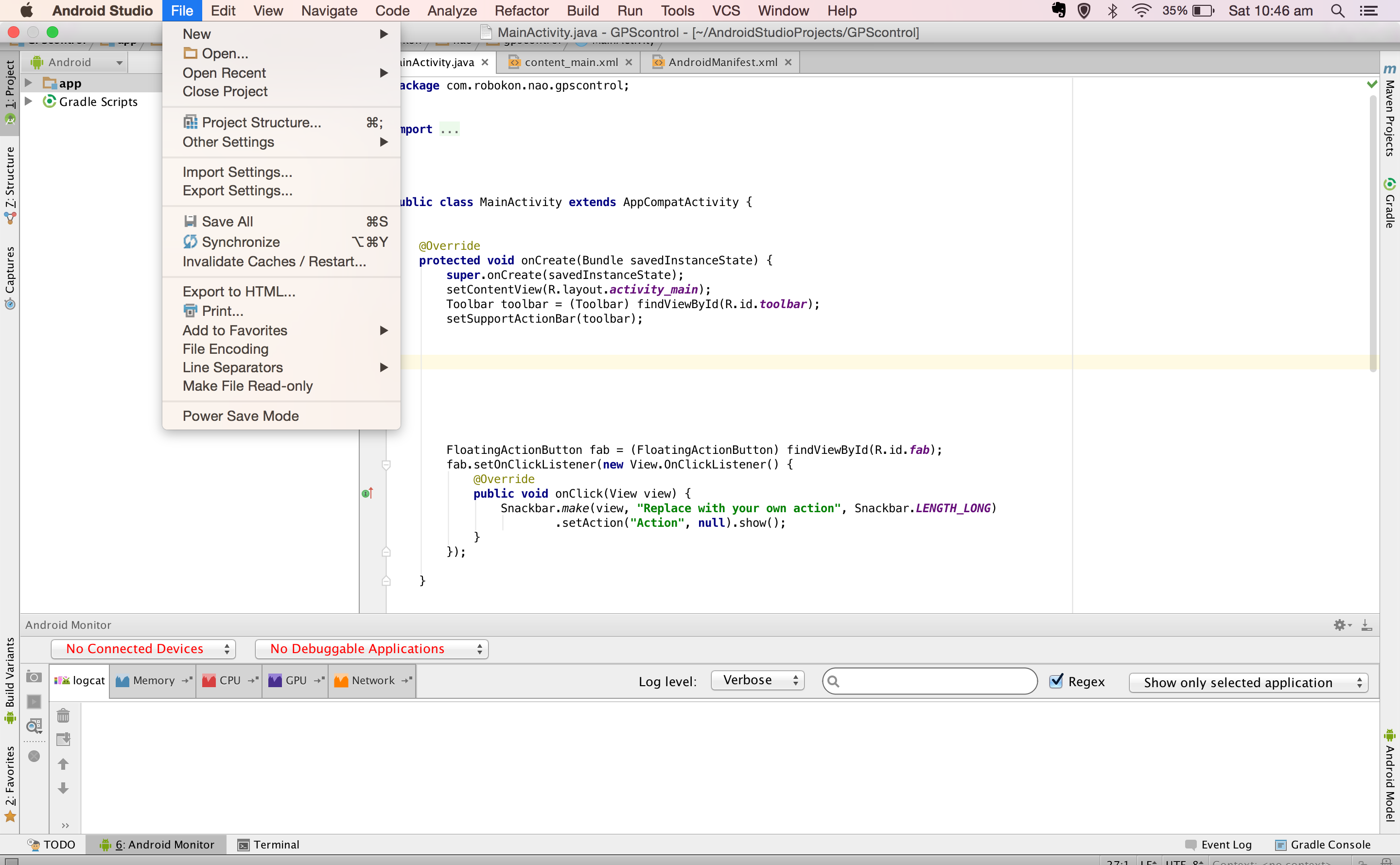The height and width of the screenshot is (865, 1400).
Task: Expand the Open Recent submenu
Action: pos(281,73)
